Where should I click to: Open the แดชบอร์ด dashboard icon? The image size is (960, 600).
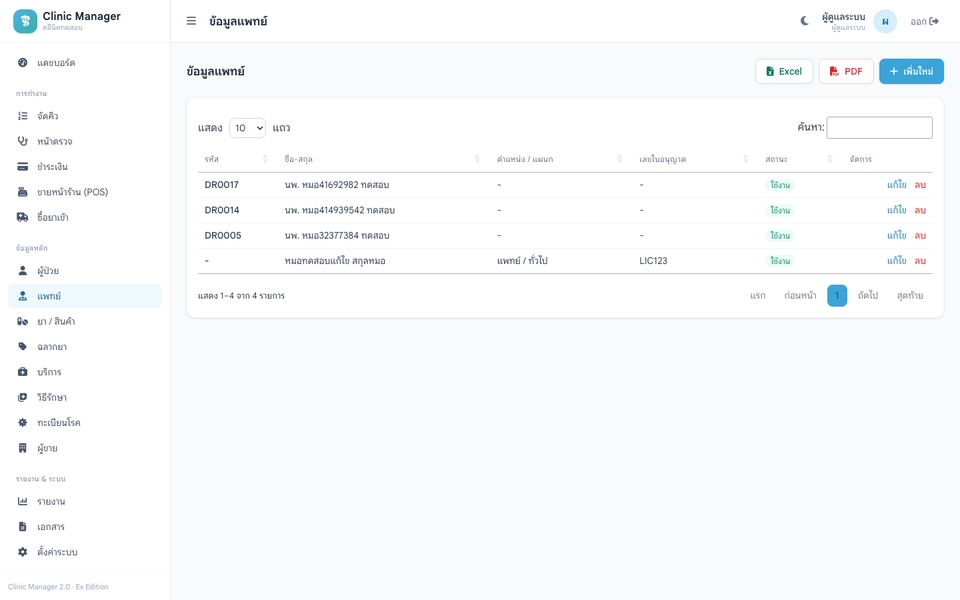[x=23, y=62]
